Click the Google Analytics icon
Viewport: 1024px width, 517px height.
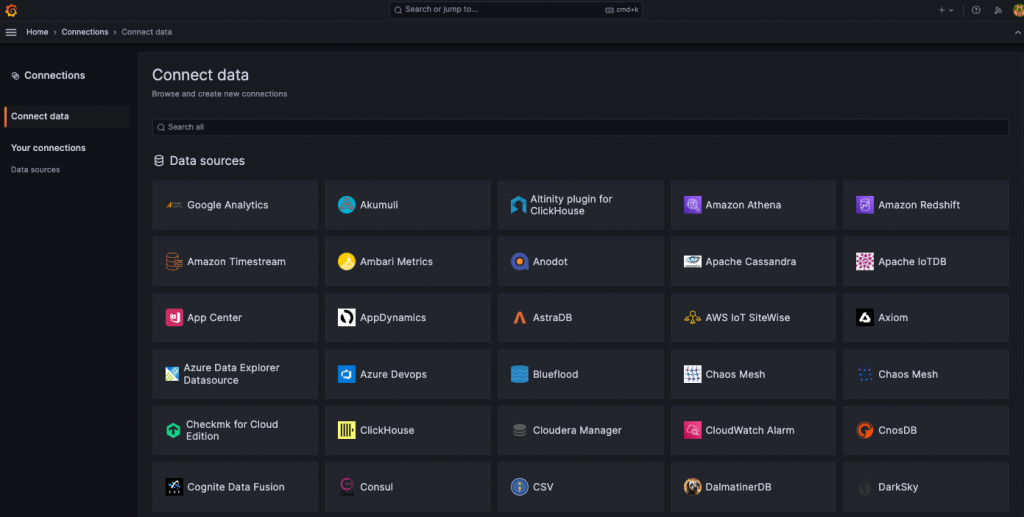tap(174, 205)
